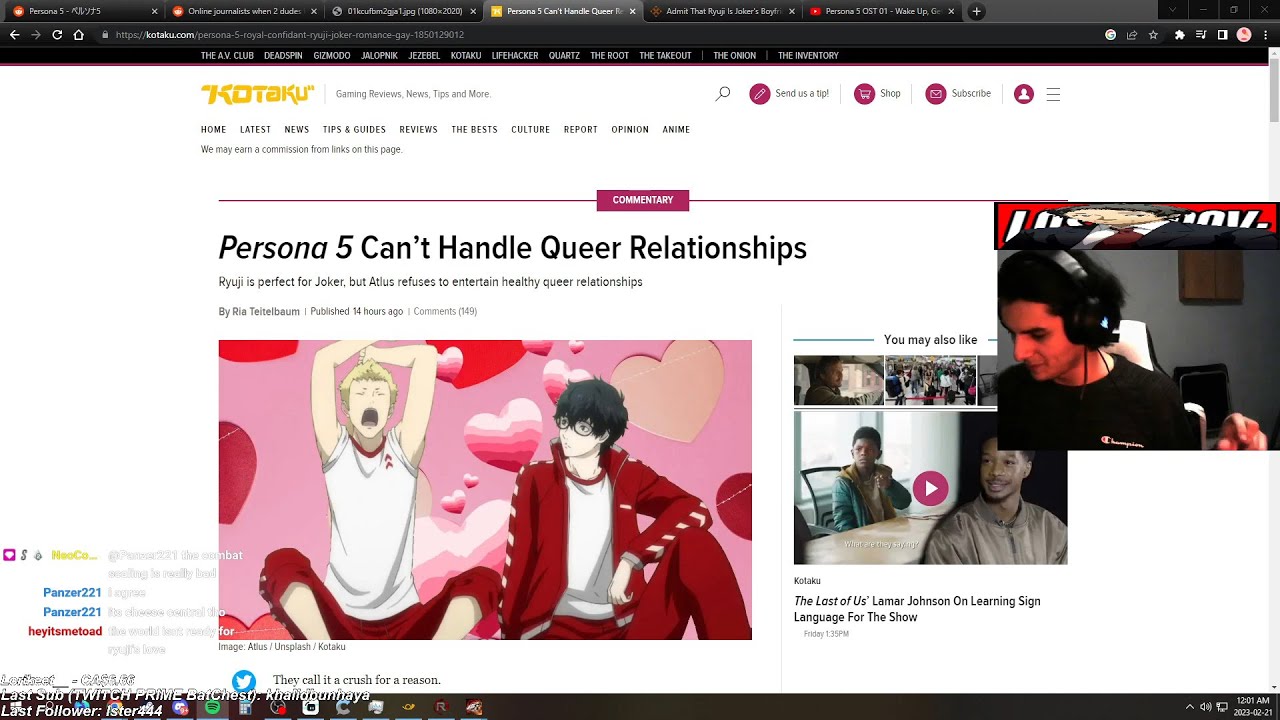Visit THE A.V. CLUB network link
Screen dimensions: 1280x720
point(227,56)
